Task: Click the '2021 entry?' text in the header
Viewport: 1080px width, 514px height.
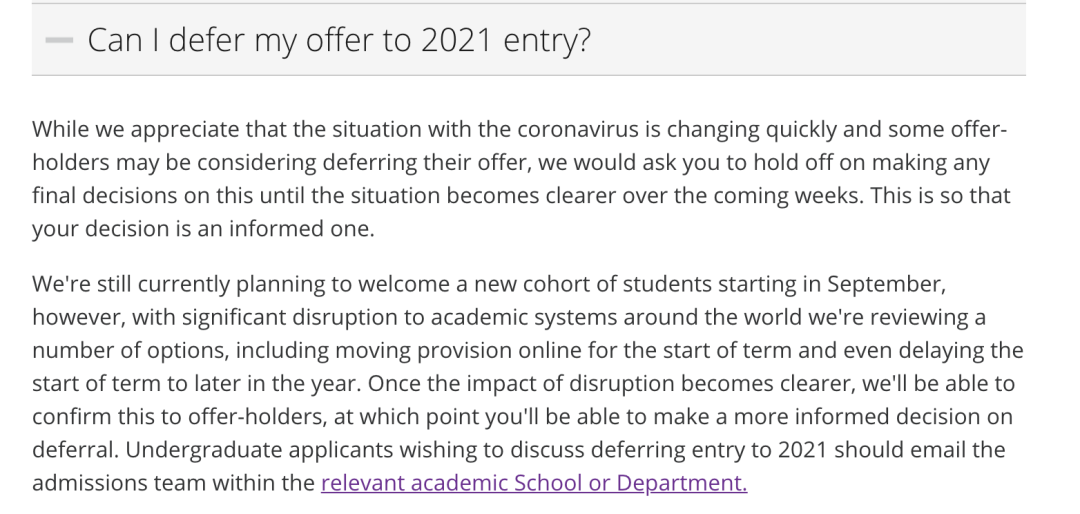Action: [506, 41]
